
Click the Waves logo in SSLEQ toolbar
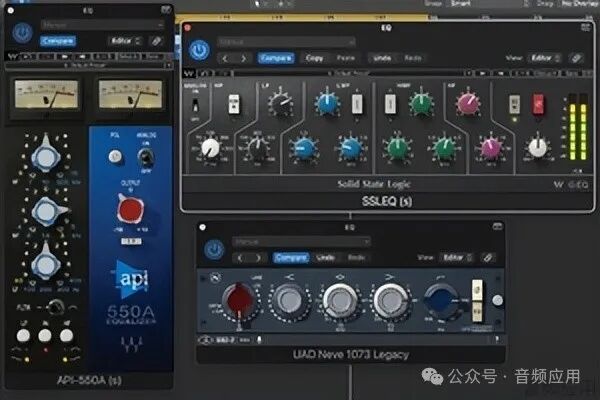(189, 73)
